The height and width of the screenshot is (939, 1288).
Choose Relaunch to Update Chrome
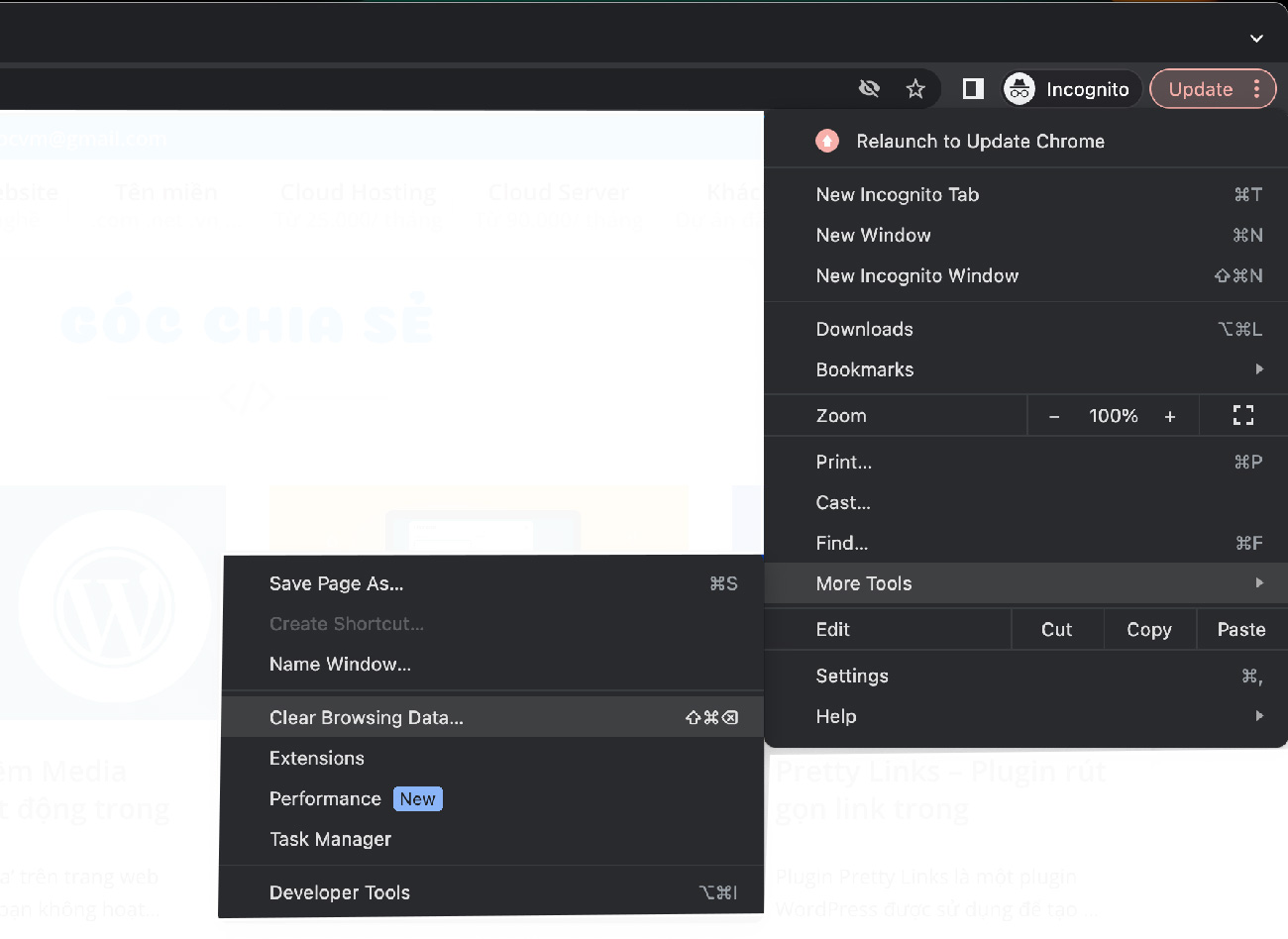[1026, 141]
